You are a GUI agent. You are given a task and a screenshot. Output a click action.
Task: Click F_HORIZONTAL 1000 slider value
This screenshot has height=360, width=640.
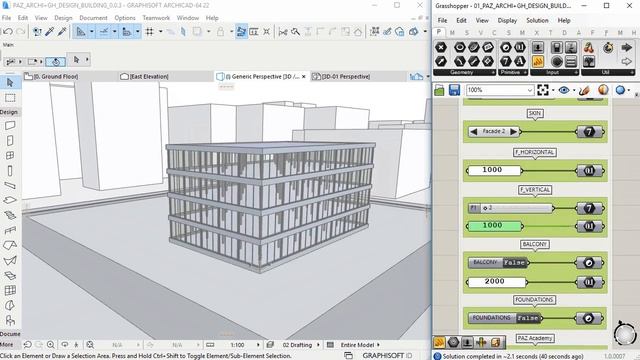[x=494, y=170]
